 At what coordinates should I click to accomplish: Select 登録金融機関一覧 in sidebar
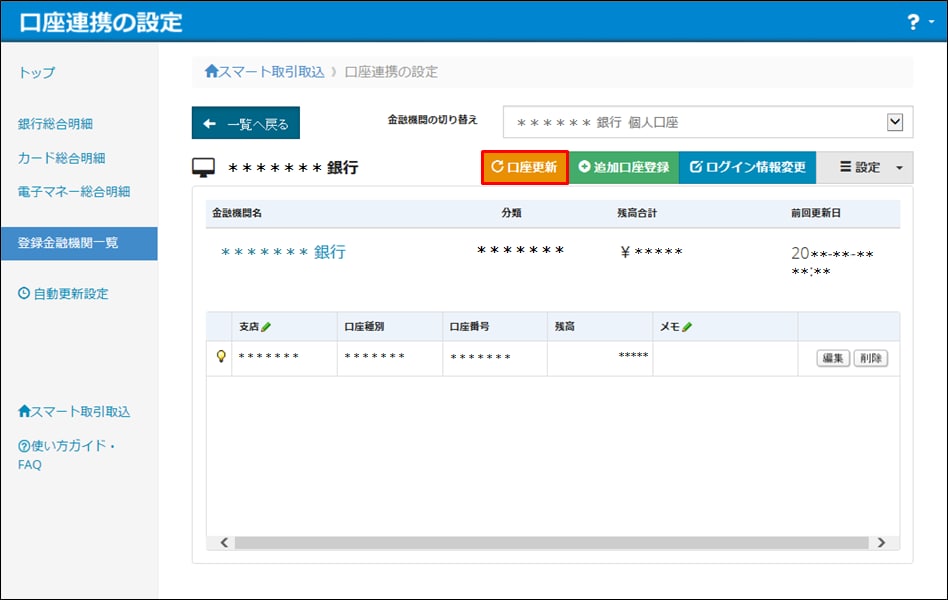tap(79, 243)
